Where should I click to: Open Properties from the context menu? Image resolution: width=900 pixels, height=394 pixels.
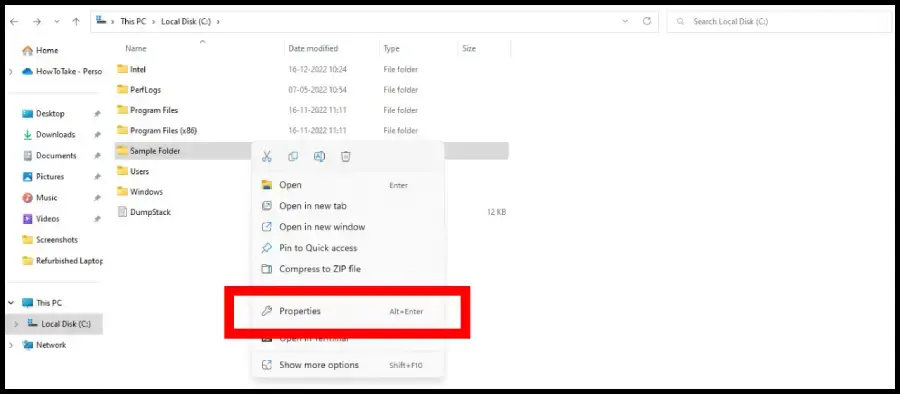click(x=348, y=311)
